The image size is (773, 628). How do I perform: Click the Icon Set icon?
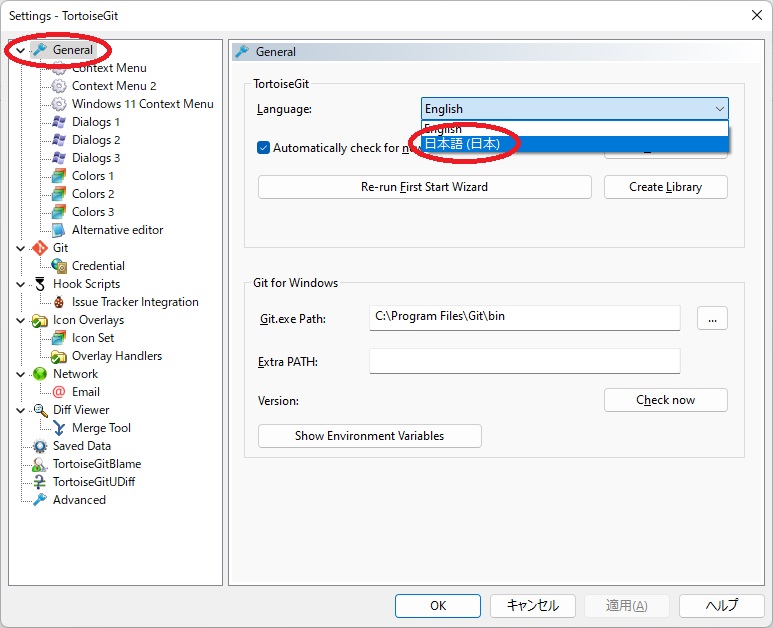click(59, 338)
